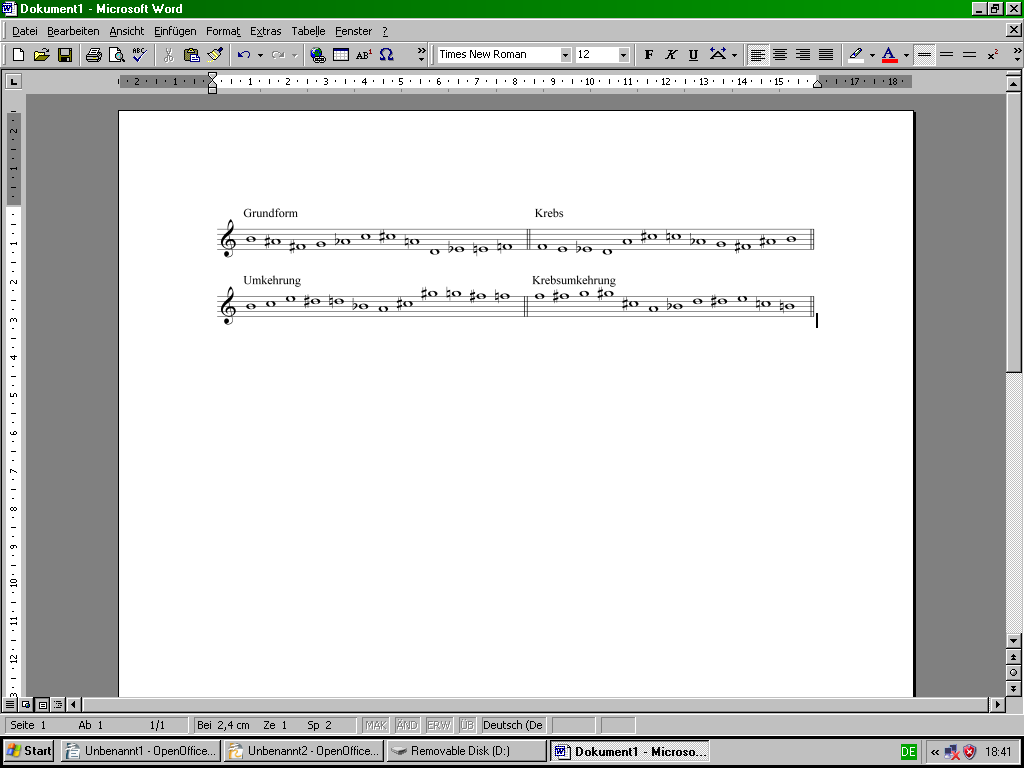
Task: Insert a hyperlink with the globe icon
Action: tap(318, 55)
